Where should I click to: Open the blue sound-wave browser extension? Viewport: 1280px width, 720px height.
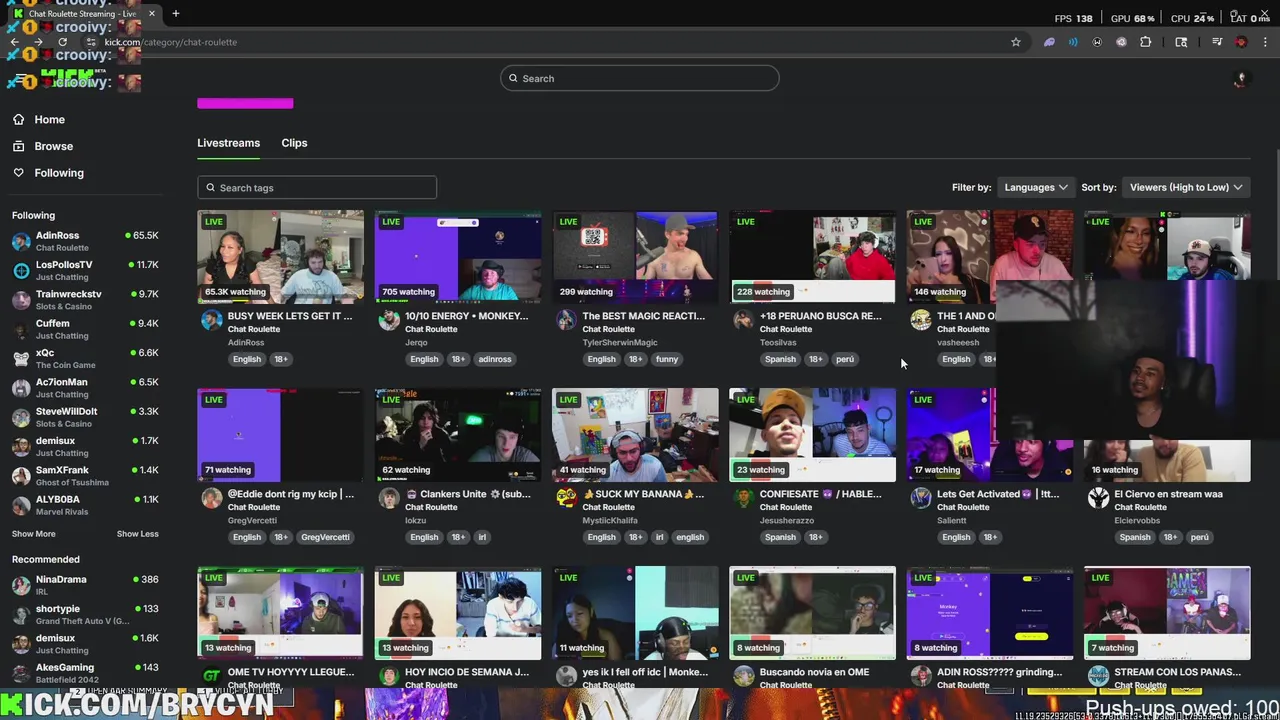[1073, 42]
